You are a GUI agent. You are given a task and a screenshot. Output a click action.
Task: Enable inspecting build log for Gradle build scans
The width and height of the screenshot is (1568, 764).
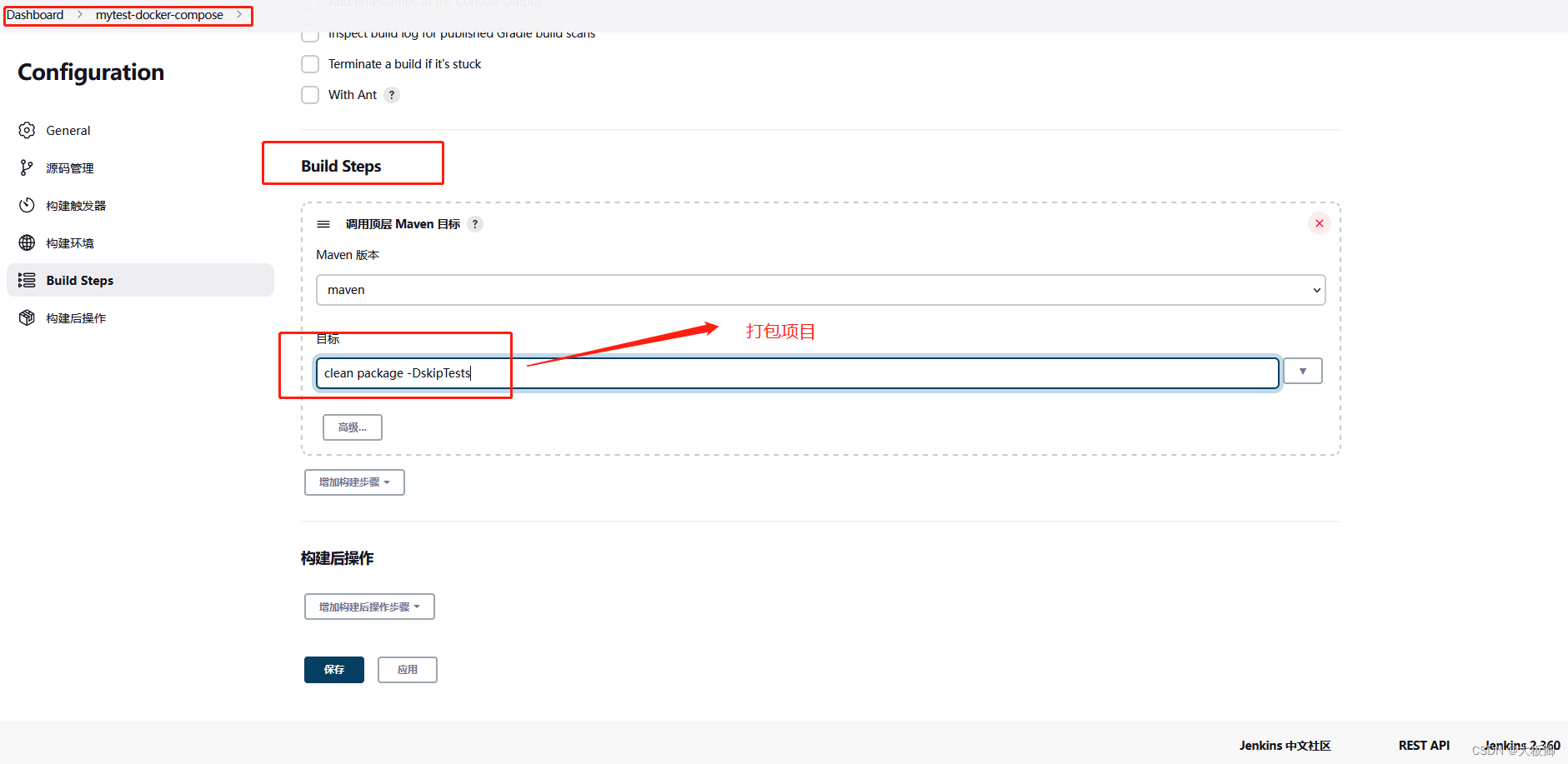pos(309,33)
